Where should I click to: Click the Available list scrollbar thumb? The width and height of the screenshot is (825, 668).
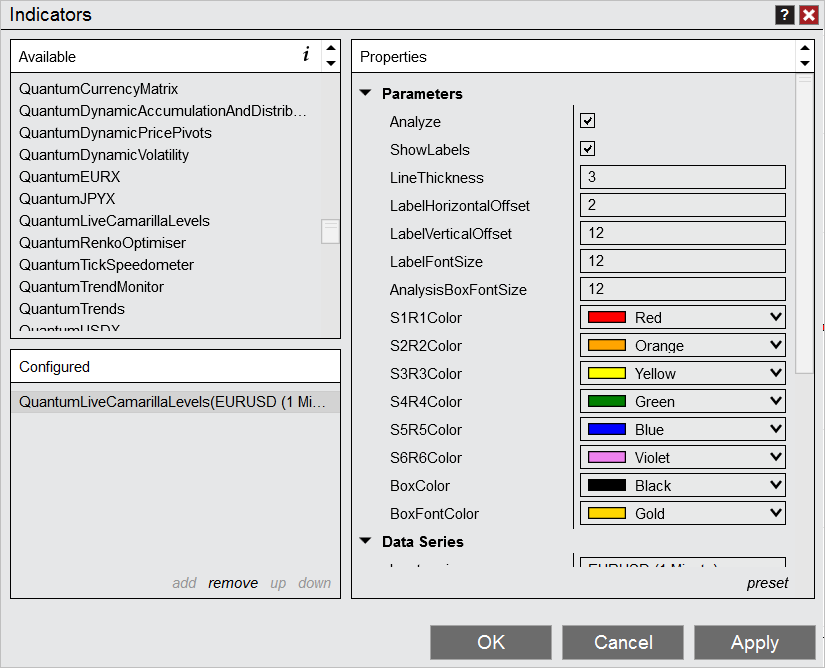pos(330,231)
